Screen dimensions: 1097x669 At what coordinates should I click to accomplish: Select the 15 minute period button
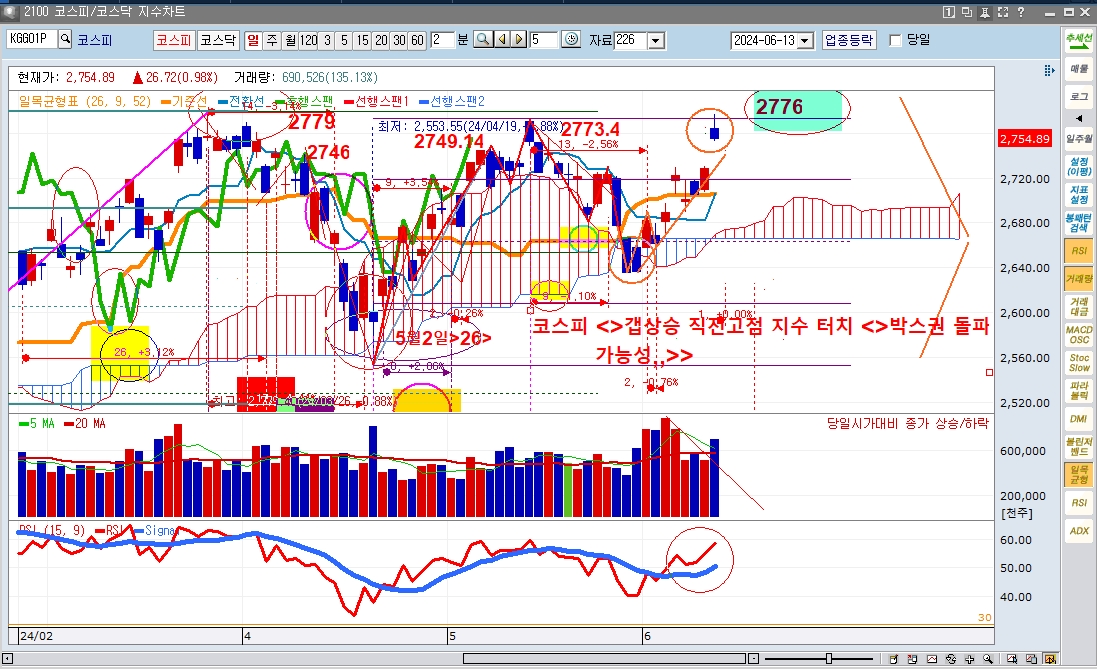point(362,40)
